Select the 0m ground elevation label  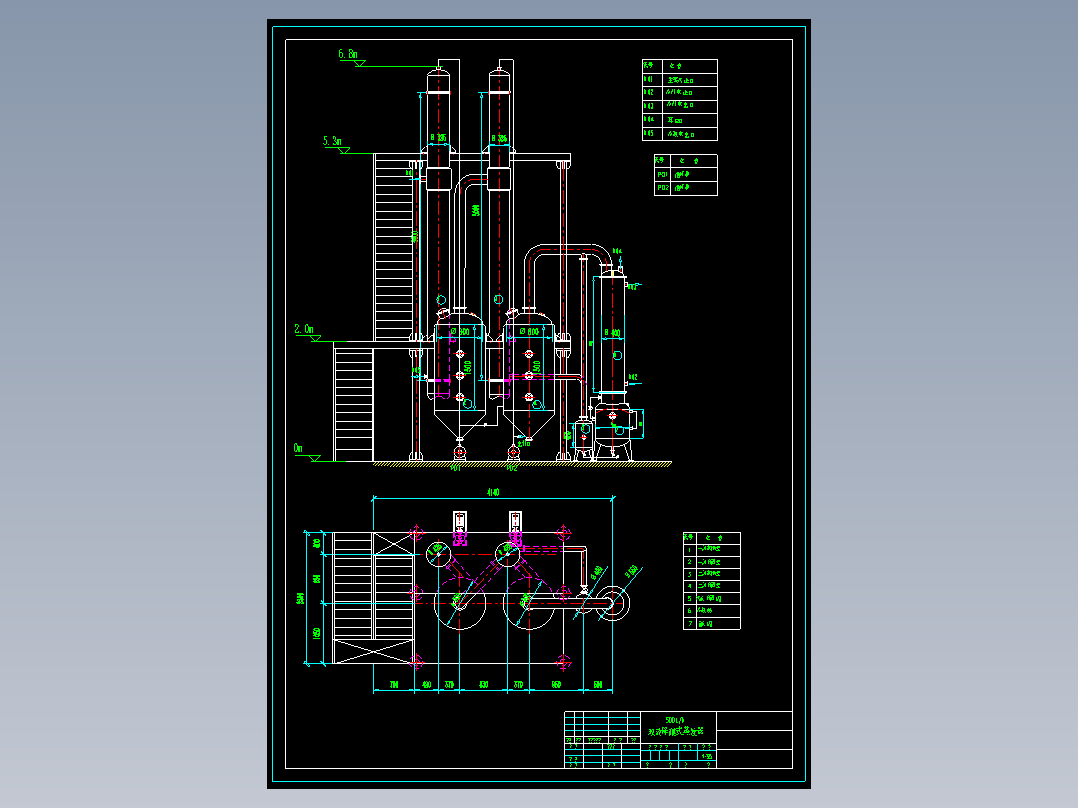click(298, 448)
